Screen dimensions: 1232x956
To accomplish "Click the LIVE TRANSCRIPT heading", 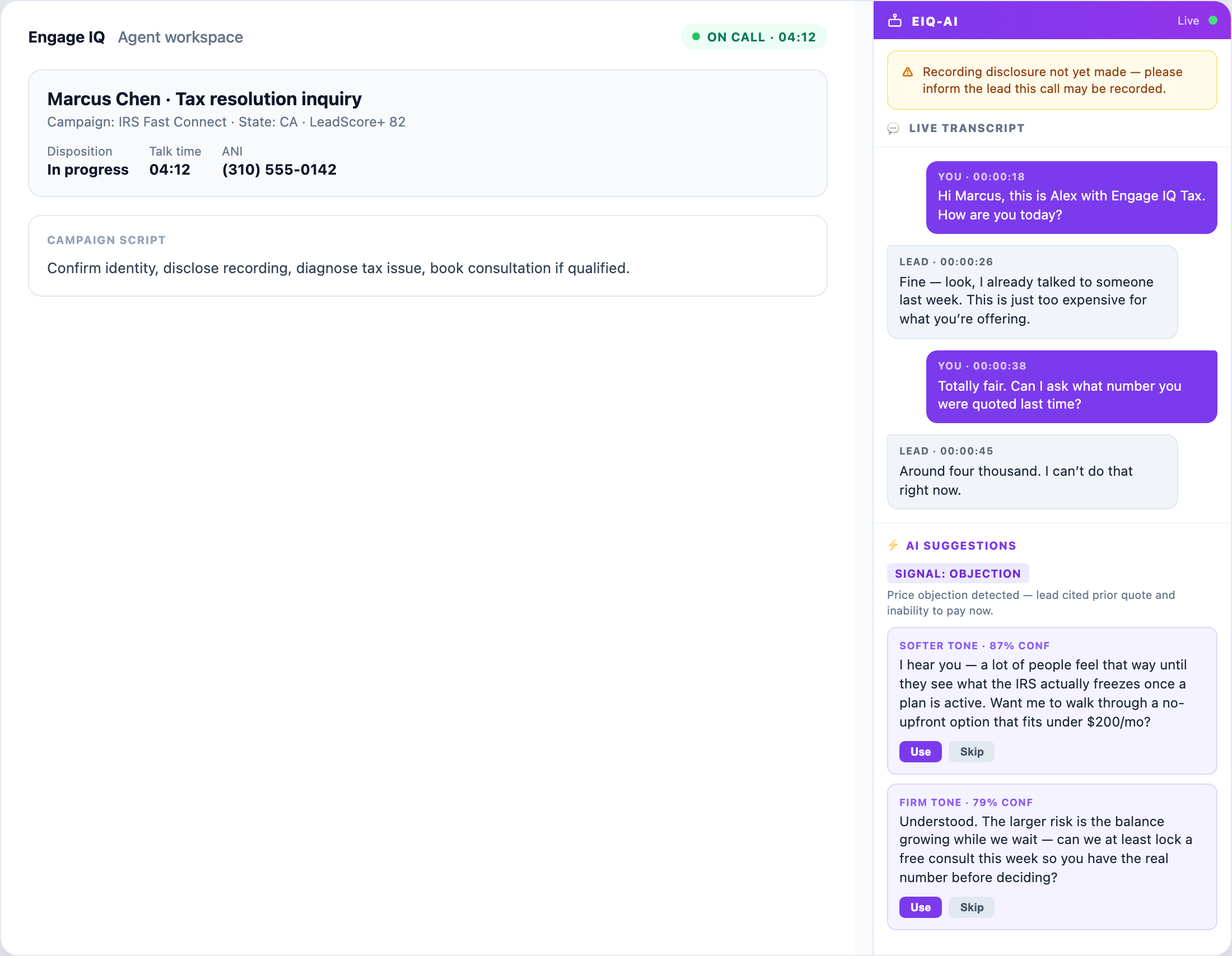I will click(x=967, y=129).
